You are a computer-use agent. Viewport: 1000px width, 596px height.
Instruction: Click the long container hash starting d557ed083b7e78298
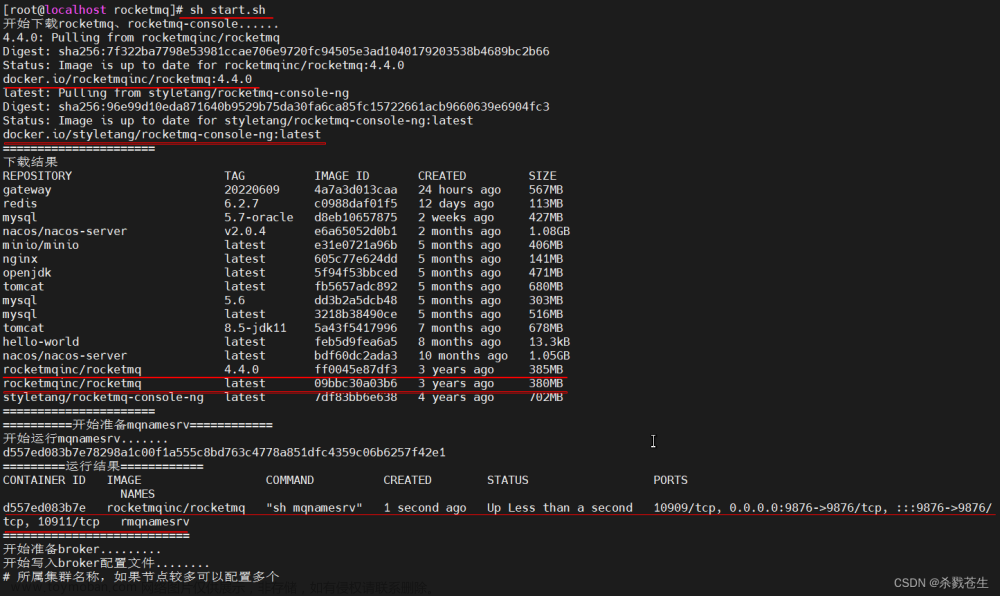(224, 453)
